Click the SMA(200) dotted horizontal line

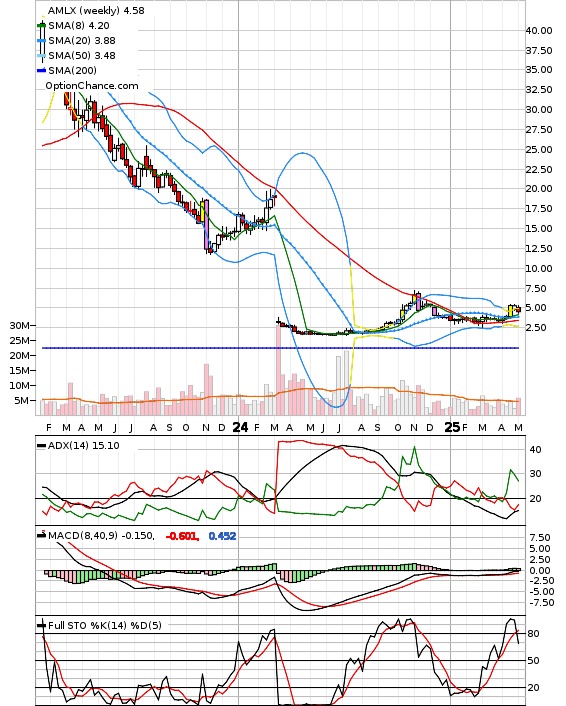tap(280, 348)
